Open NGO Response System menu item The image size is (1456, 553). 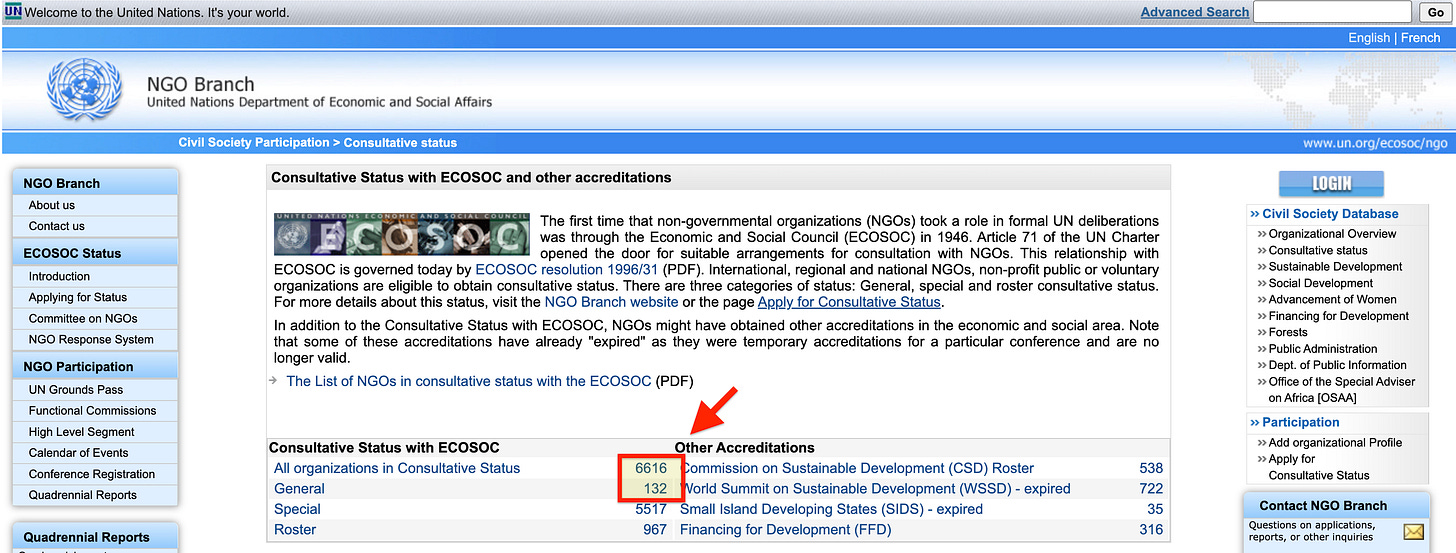click(x=91, y=339)
